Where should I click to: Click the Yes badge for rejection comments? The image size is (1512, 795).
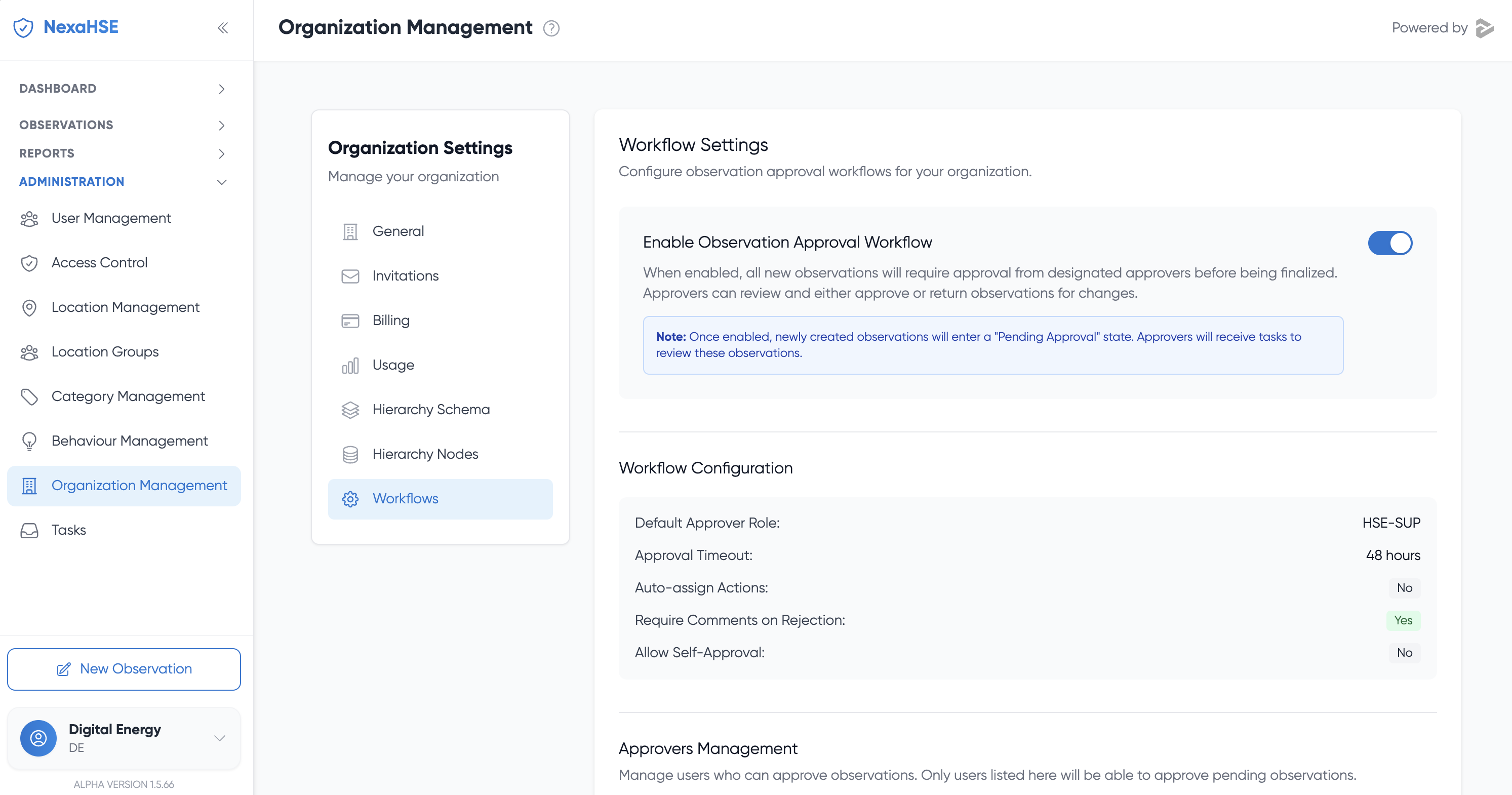click(x=1403, y=621)
